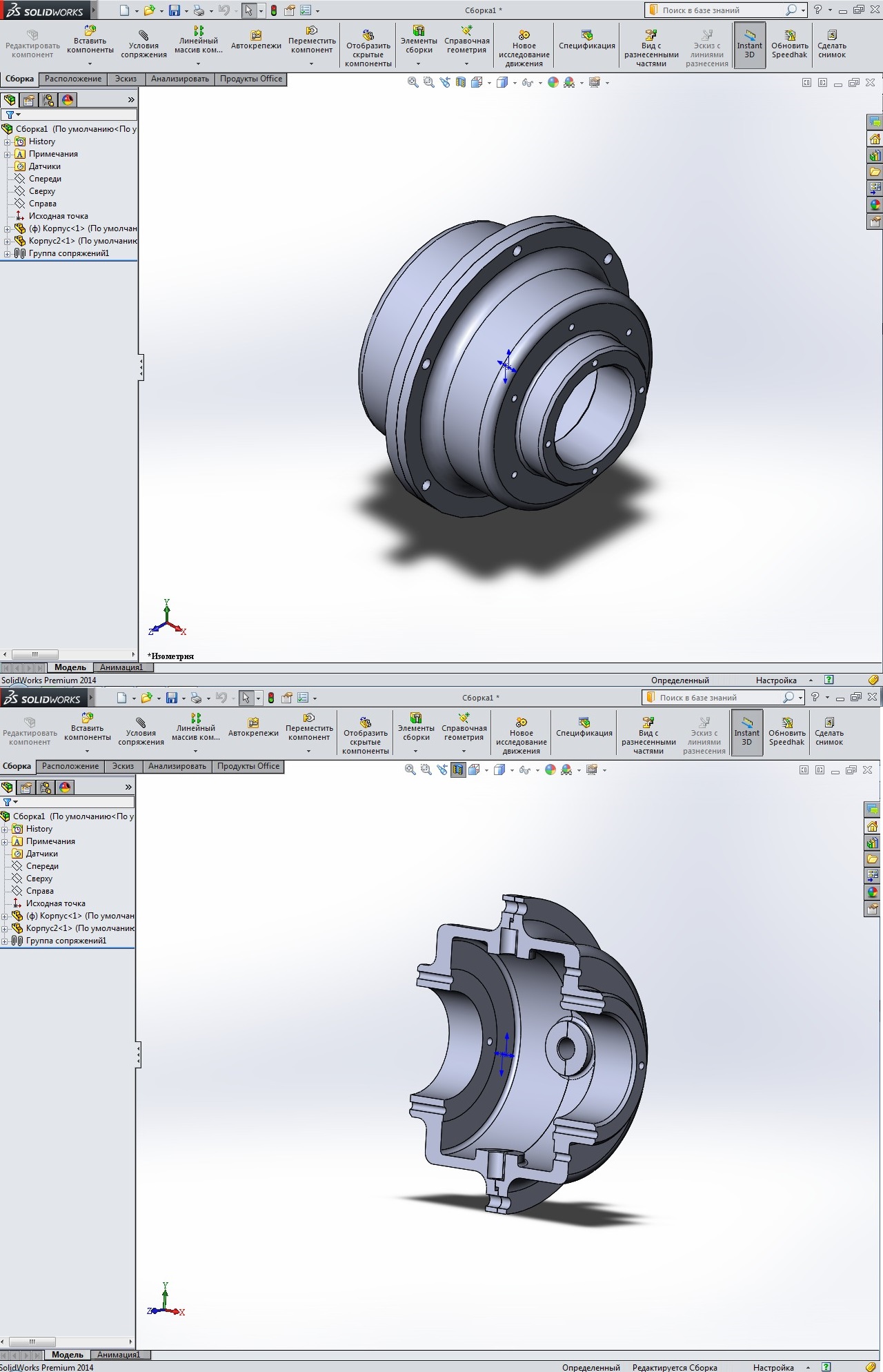Expand Примечания node in top window tree
The width and height of the screenshot is (883, 1372).
pos(7,154)
